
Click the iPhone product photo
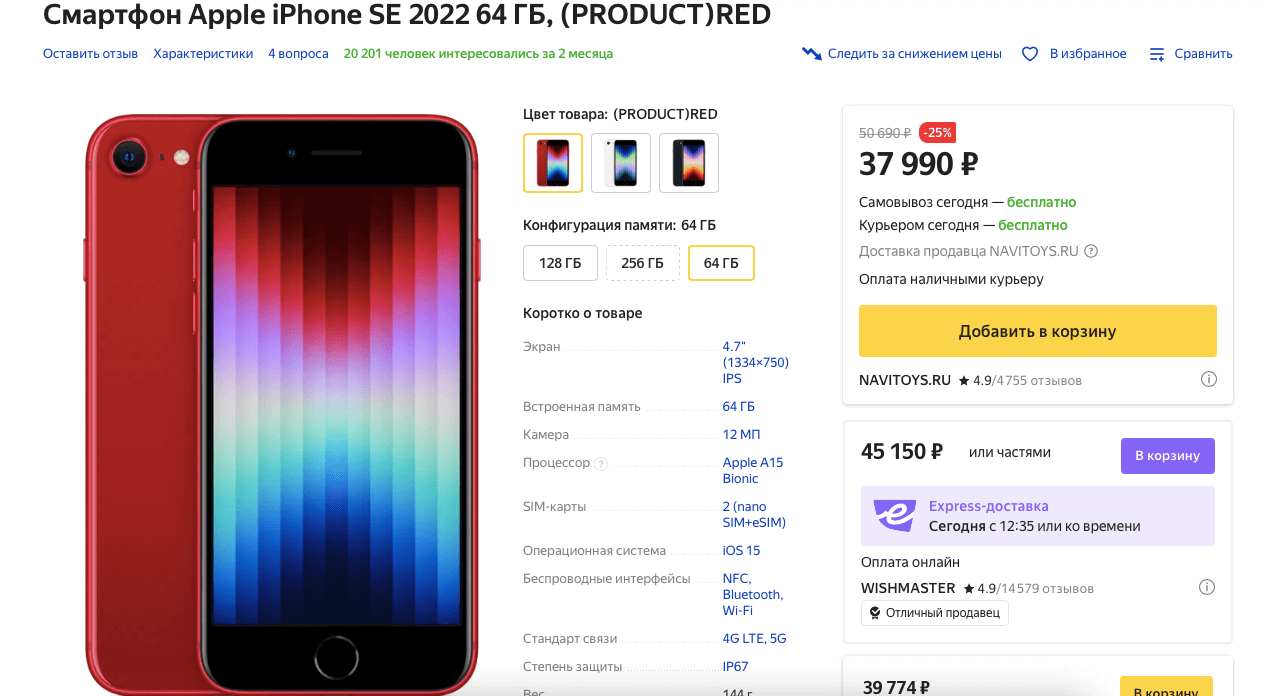(283, 400)
